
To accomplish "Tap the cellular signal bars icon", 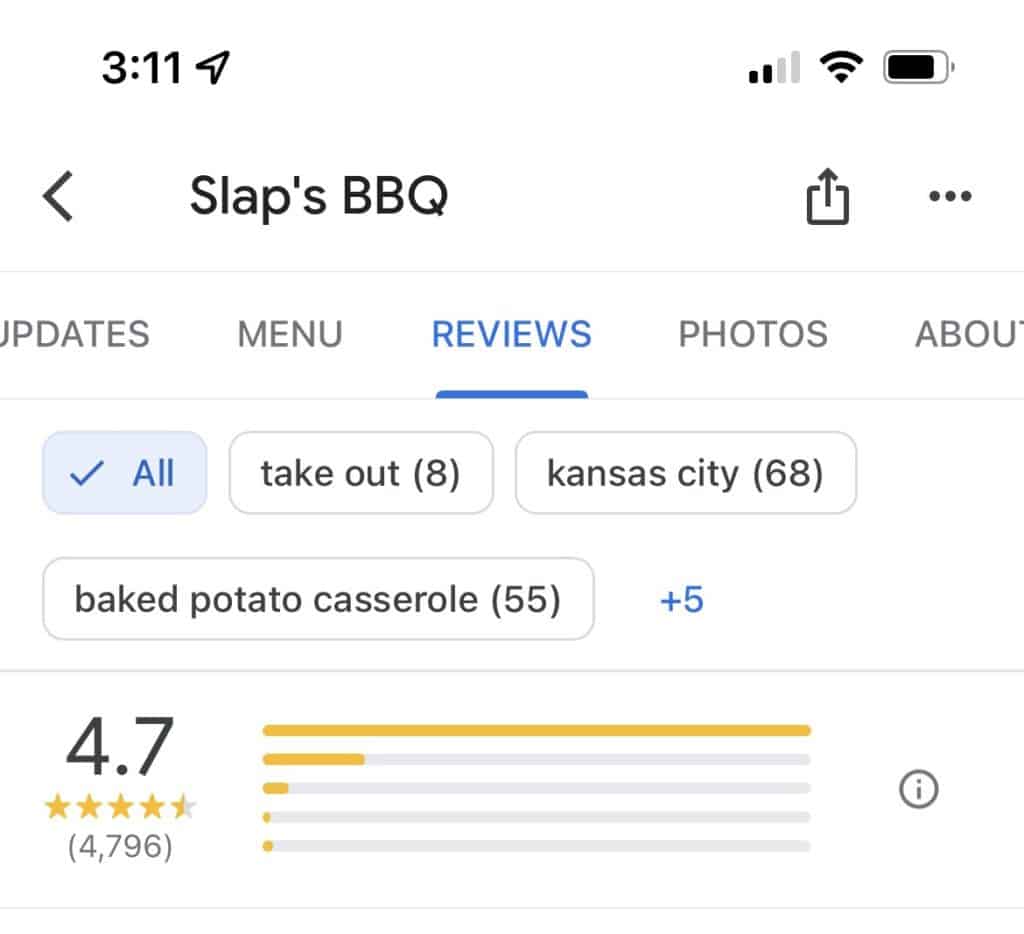I will point(775,67).
